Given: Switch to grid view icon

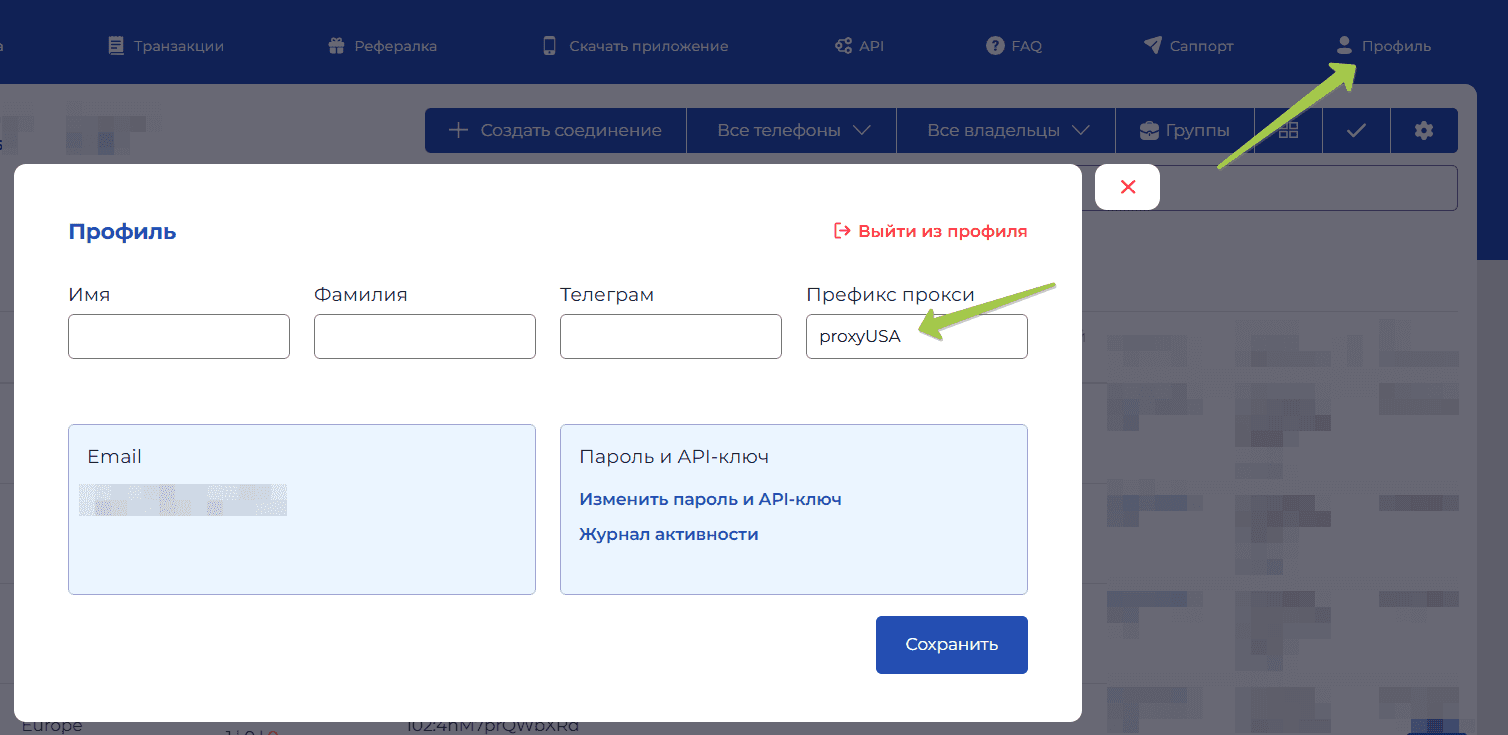Looking at the screenshot, I should (1288, 130).
